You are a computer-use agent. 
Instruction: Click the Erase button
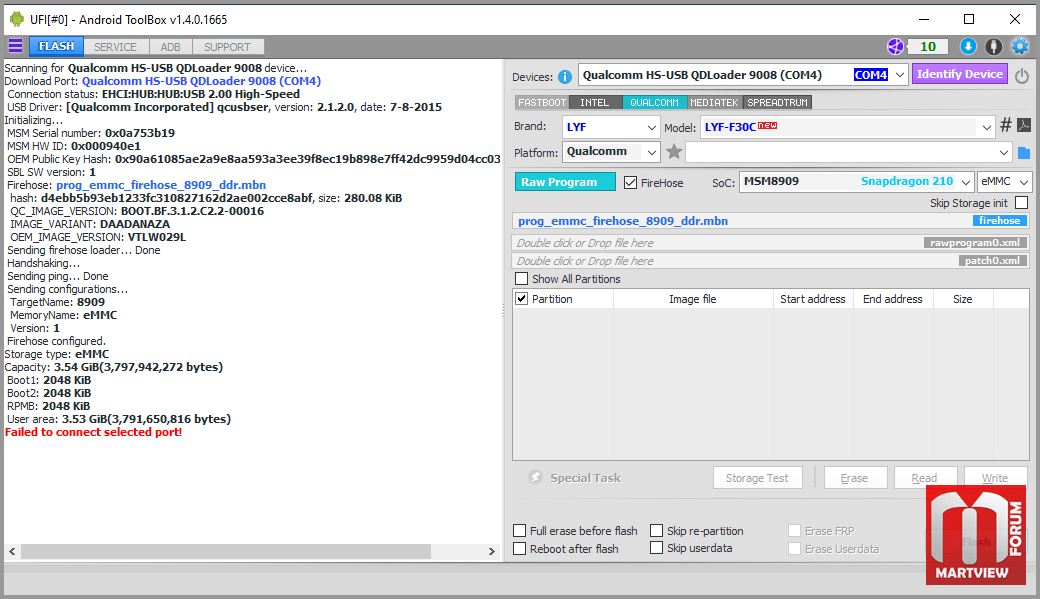(x=855, y=478)
